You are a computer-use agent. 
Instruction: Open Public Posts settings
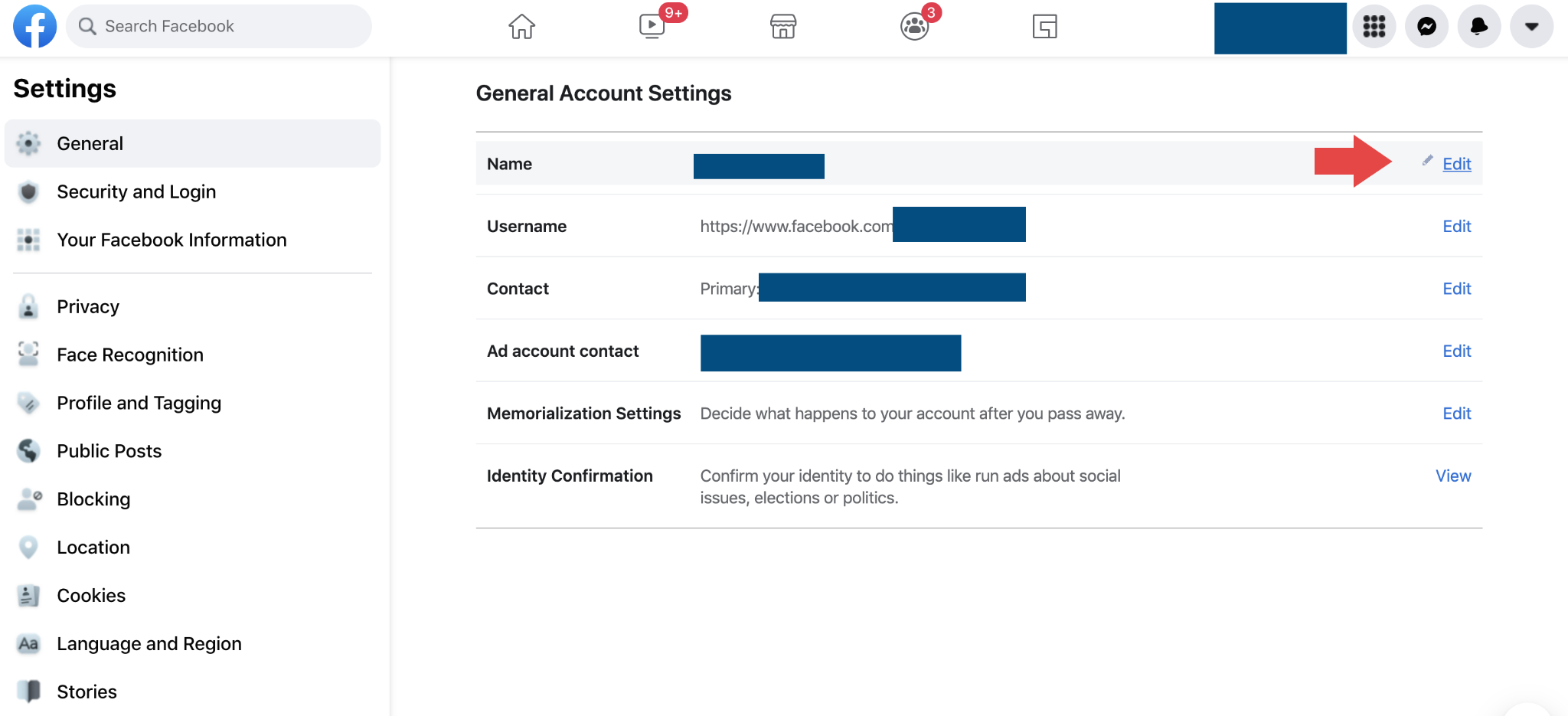click(x=192, y=451)
